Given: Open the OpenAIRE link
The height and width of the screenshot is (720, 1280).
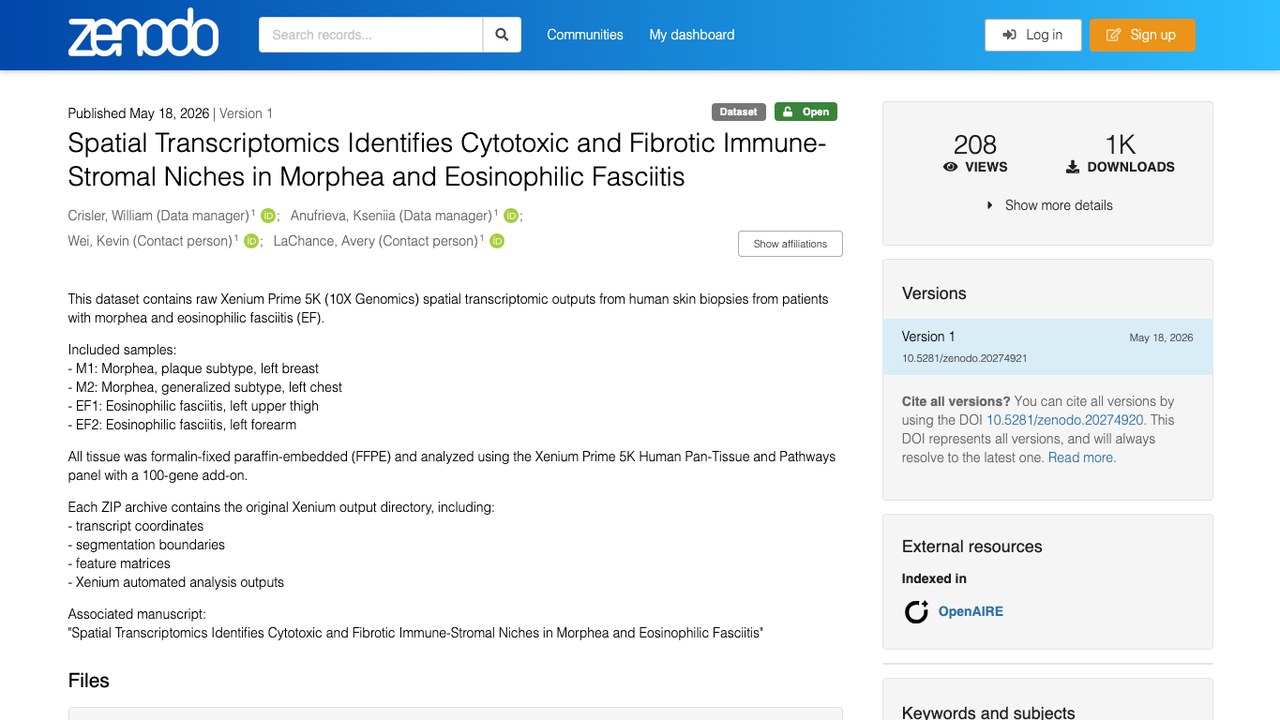Looking at the screenshot, I should point(970,612).
